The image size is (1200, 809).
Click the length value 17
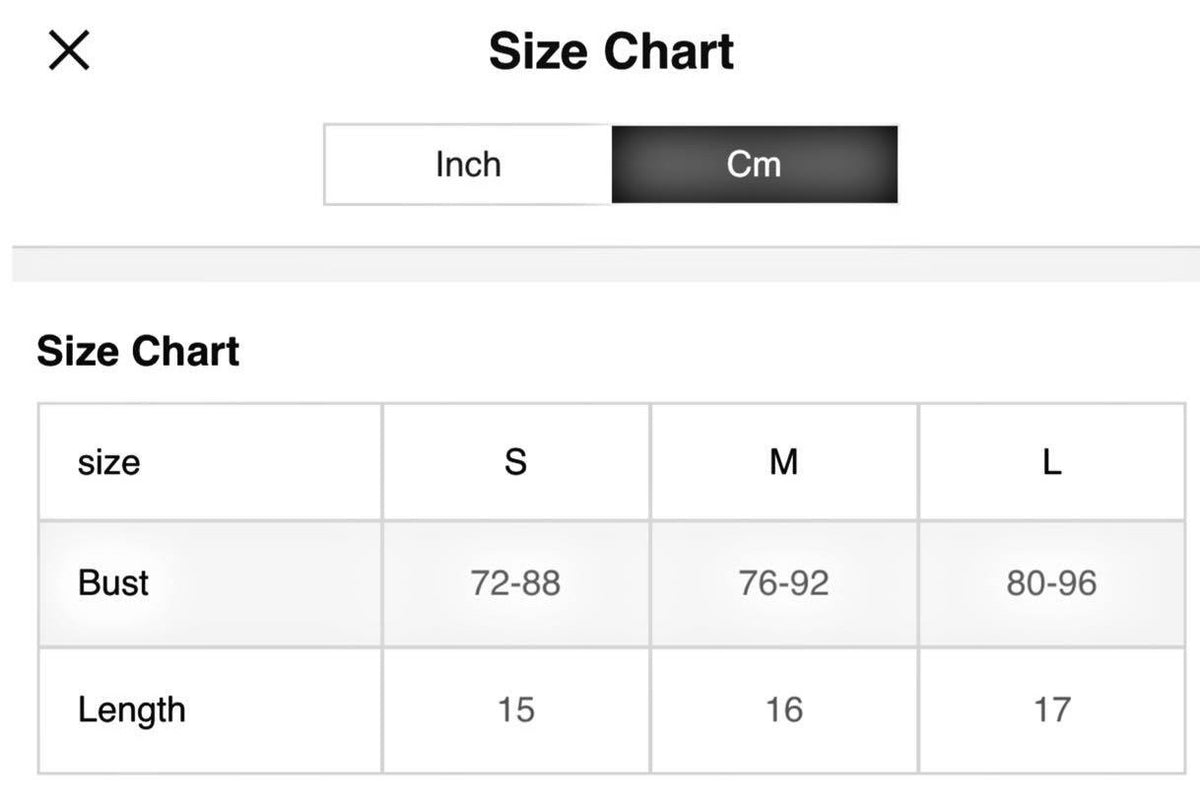(x=1052, y=710)
